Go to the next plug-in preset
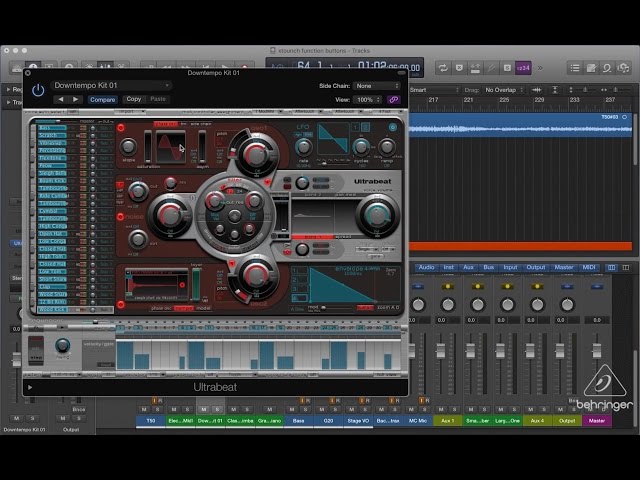 76,99
